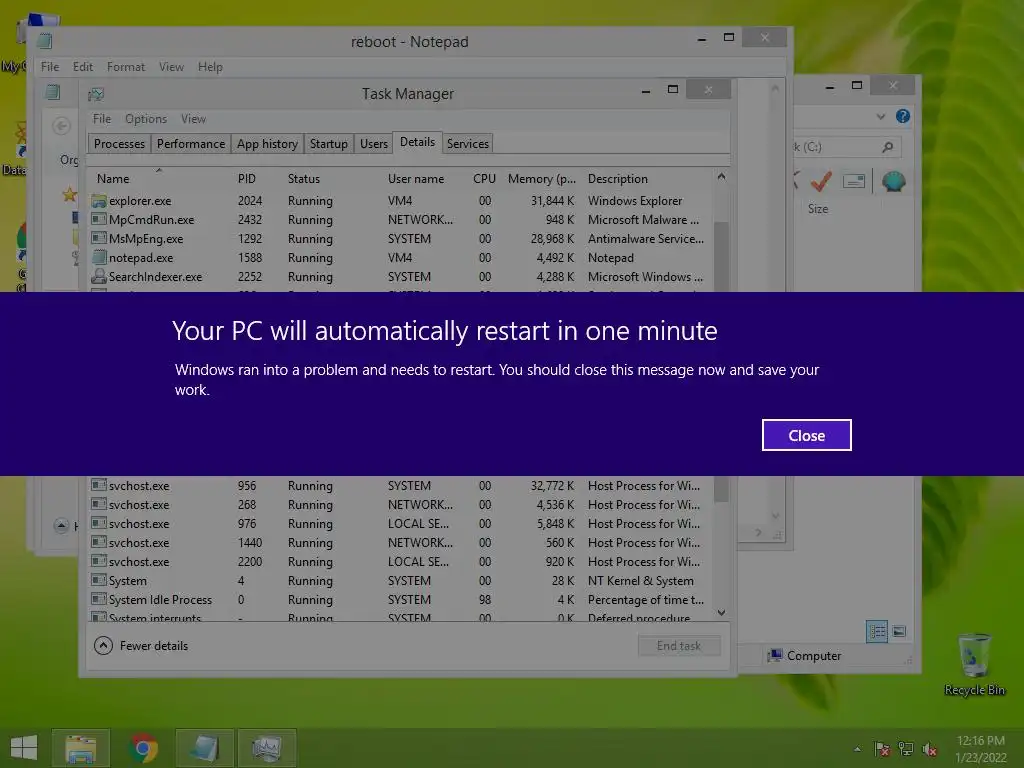The width and height of the screenshot is (1024, 768).
Task: Click the Size column in Explorer
Action: [818, 209]
